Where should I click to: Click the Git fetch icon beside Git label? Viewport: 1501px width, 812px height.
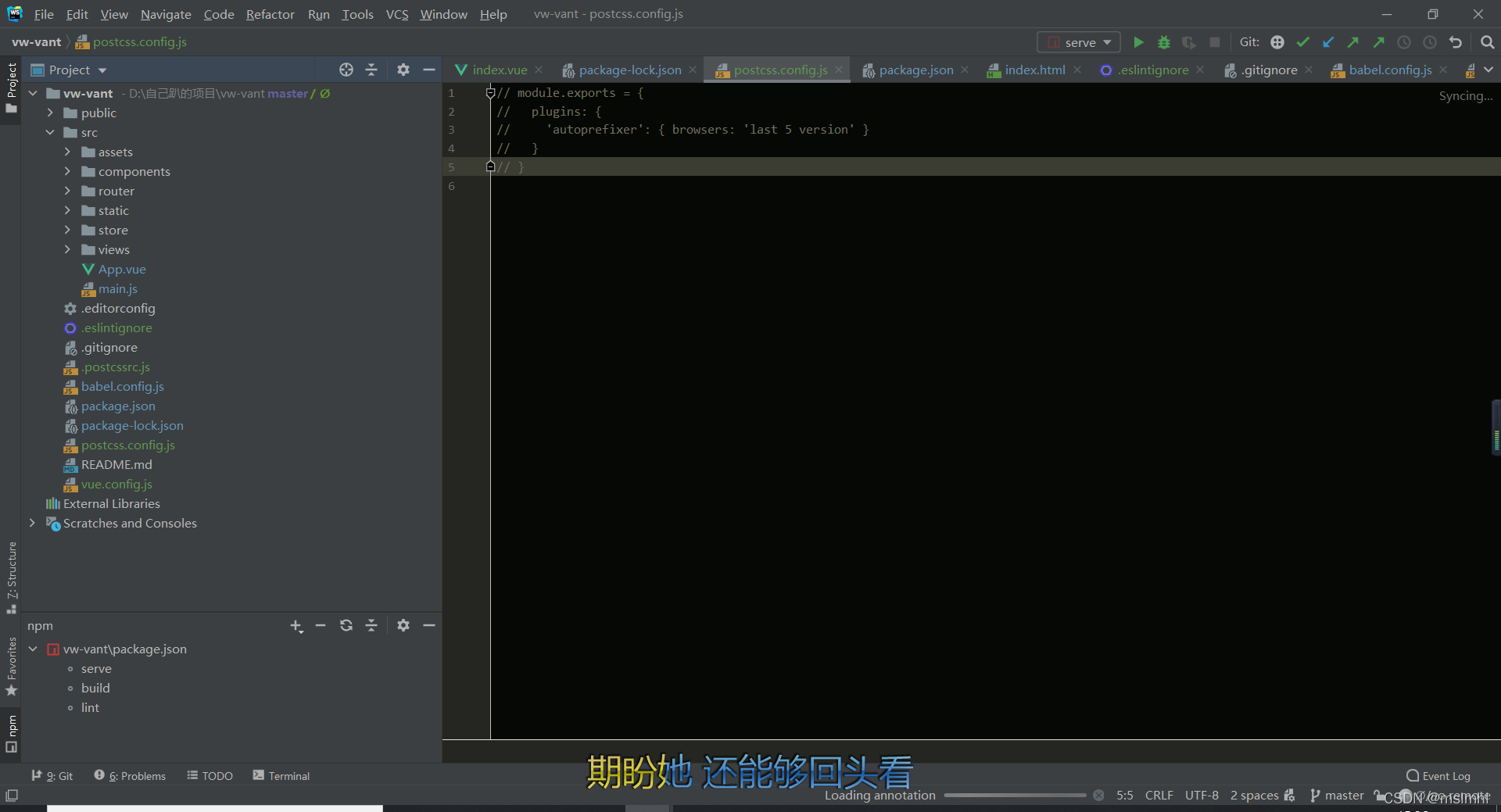tap(1277, 42)
